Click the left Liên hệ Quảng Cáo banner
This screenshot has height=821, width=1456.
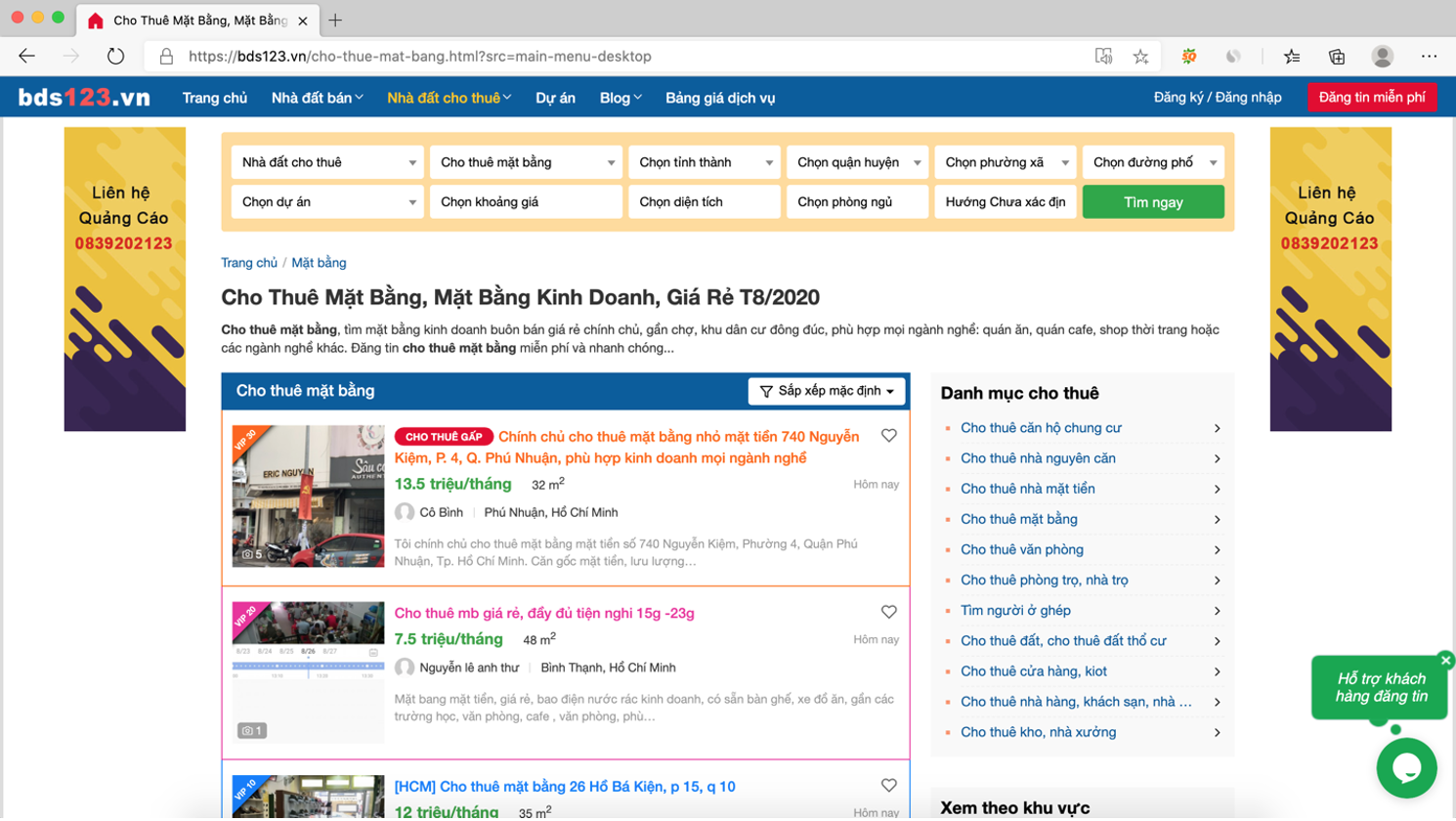click(124, 279)
